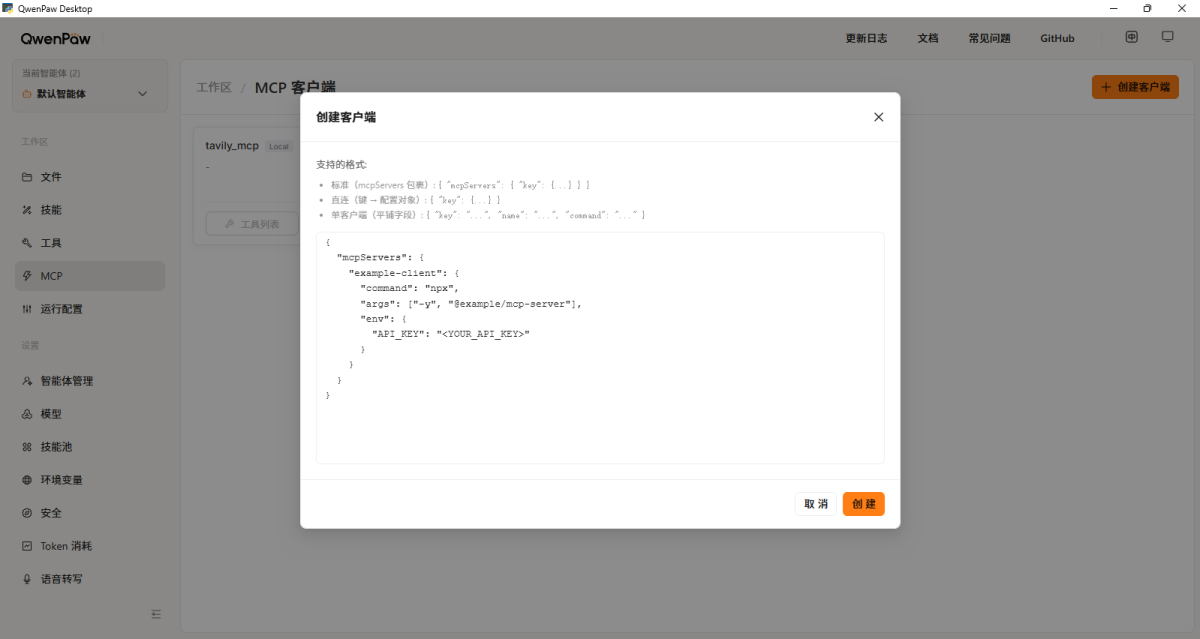This screenshot has width=1200, height=639.
Task: Open the GitHub link in header
Action: (1057, 38)
